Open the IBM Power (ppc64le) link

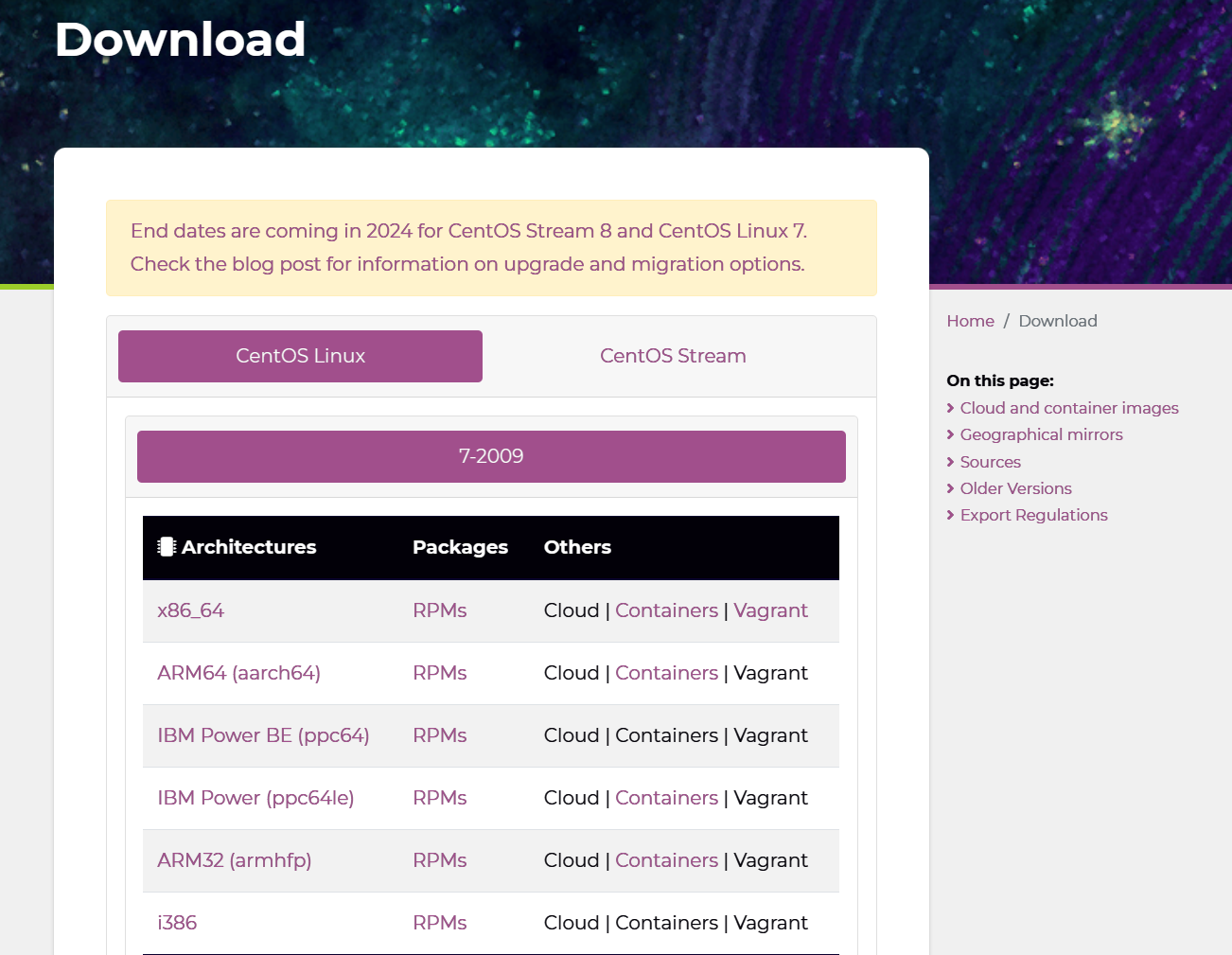pyautogui.click(x=255, y=798)
